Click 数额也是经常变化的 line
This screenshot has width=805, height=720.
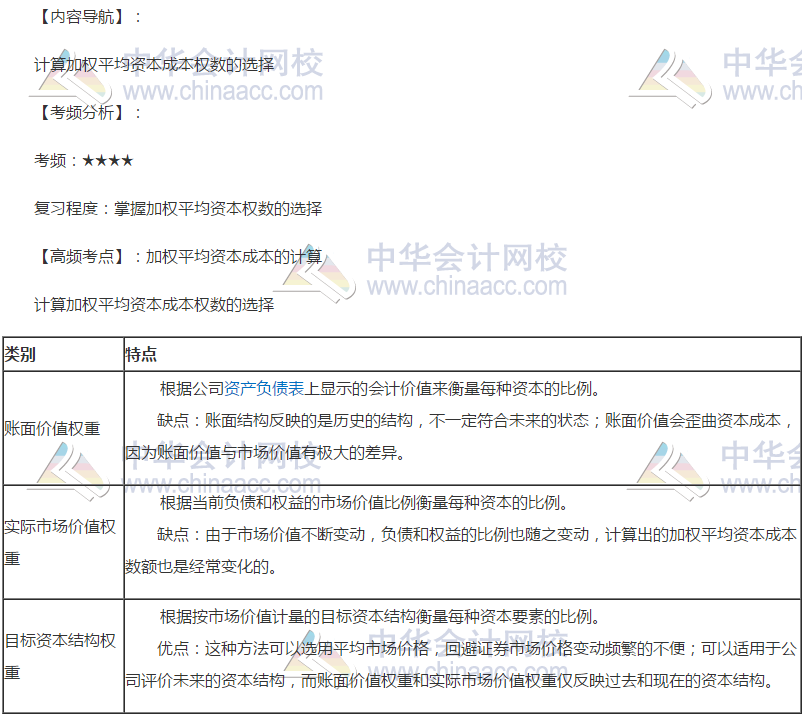click(201, 567)
